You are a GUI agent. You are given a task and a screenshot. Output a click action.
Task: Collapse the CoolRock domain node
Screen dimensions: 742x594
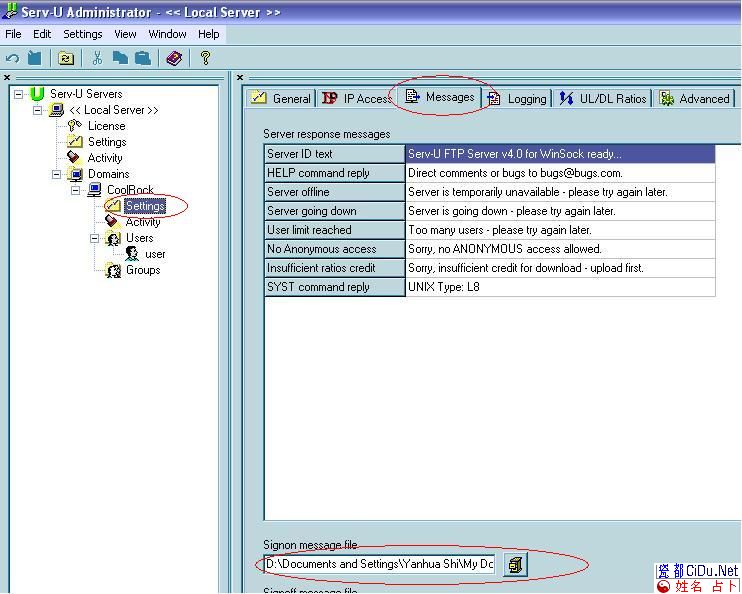[76, 190]
